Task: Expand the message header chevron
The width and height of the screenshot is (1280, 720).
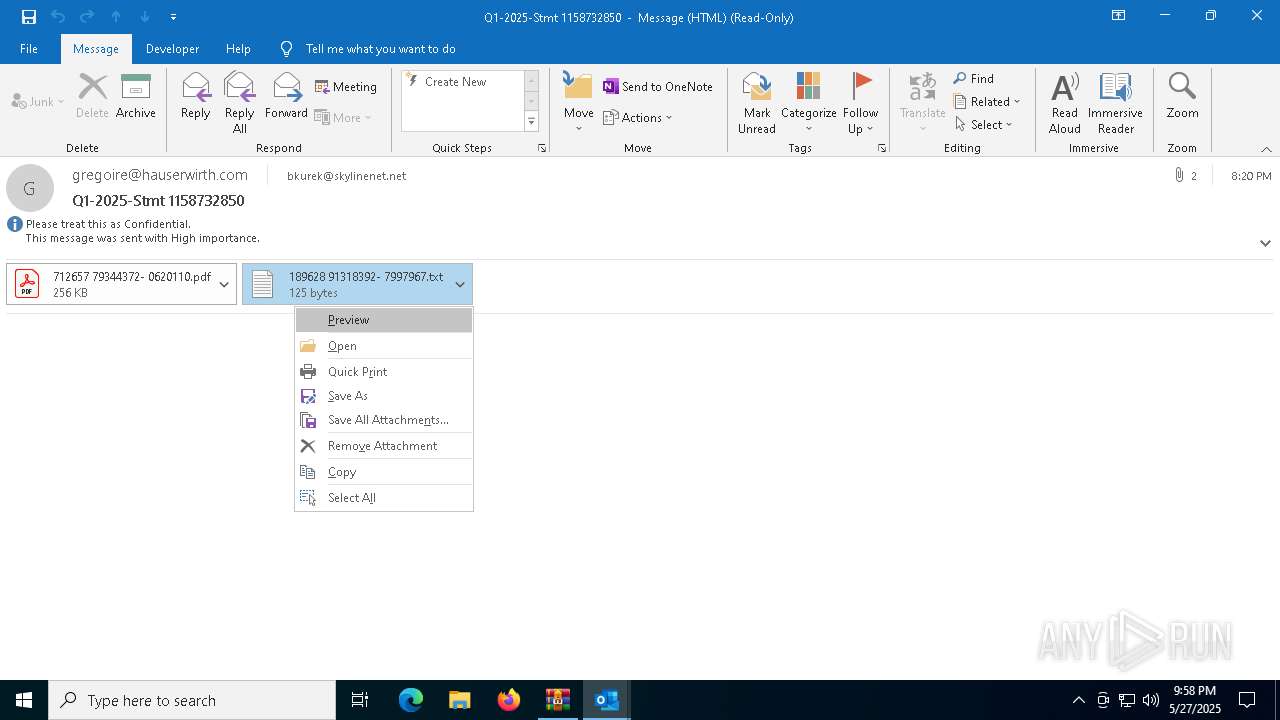Action: tap(1265, 243)
